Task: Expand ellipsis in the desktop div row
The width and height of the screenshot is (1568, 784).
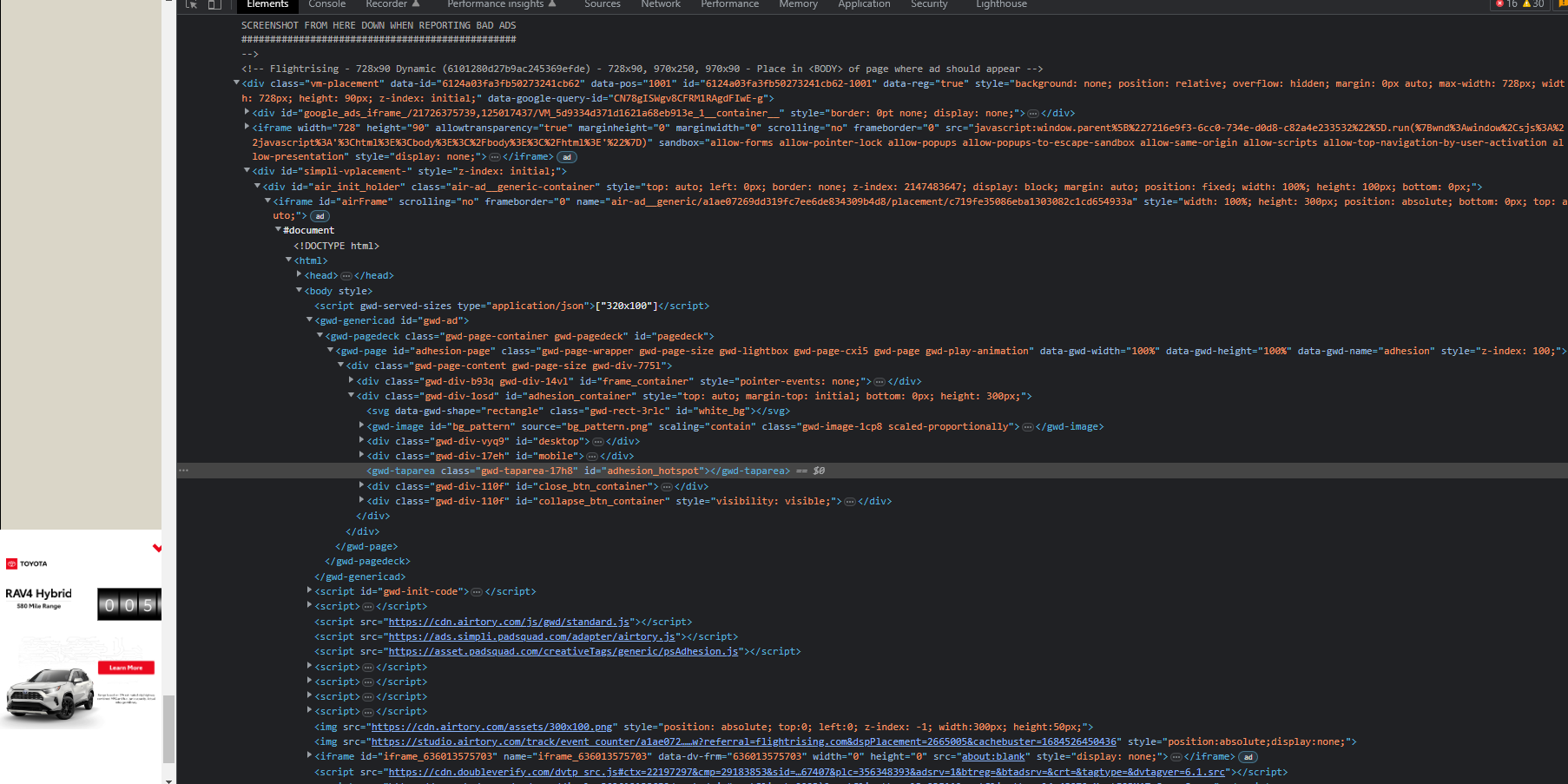Action: [598, 442]
